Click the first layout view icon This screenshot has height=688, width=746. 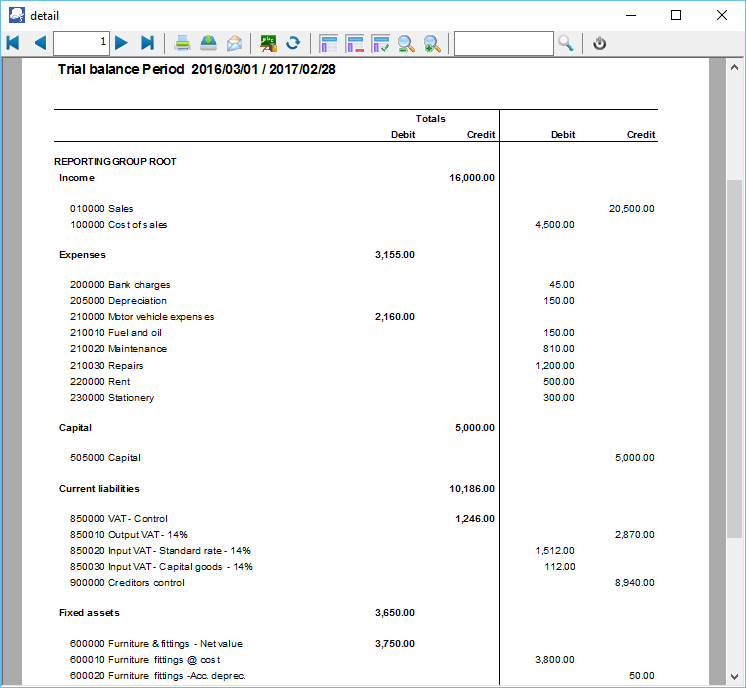coord(328,43)
